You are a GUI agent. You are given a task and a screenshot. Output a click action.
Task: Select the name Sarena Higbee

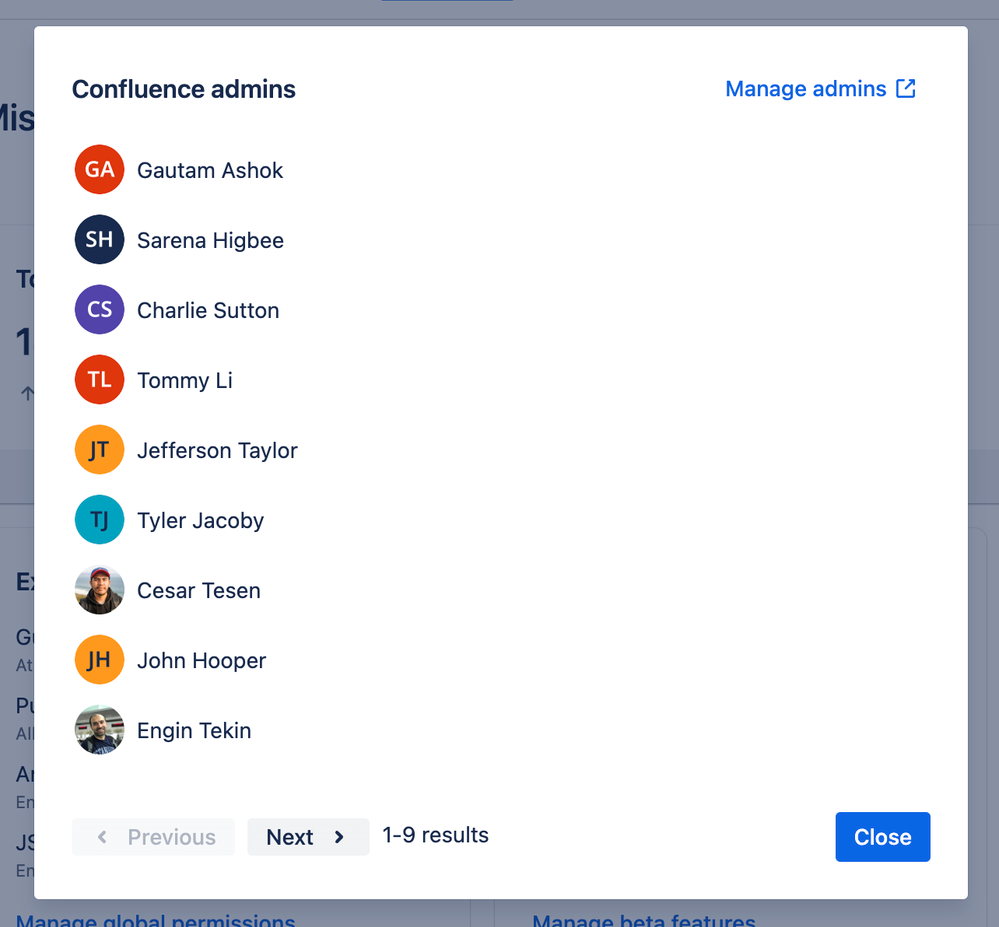(210, 241)
